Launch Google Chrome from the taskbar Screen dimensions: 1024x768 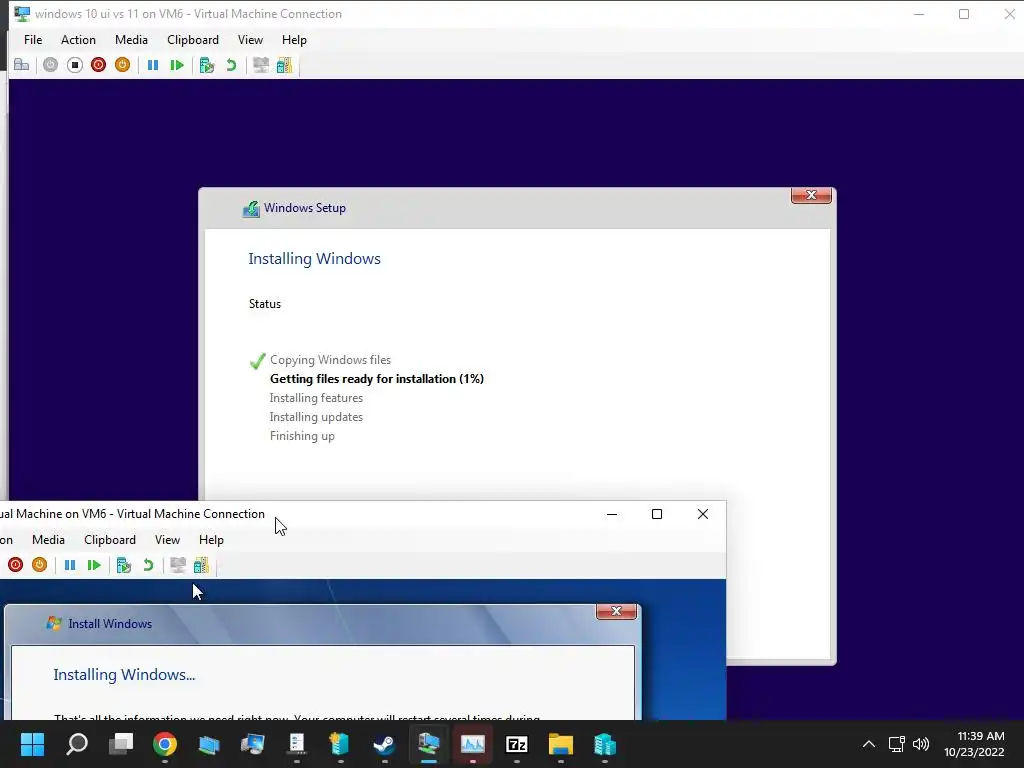pyautogui.click(x=165, y=744)
